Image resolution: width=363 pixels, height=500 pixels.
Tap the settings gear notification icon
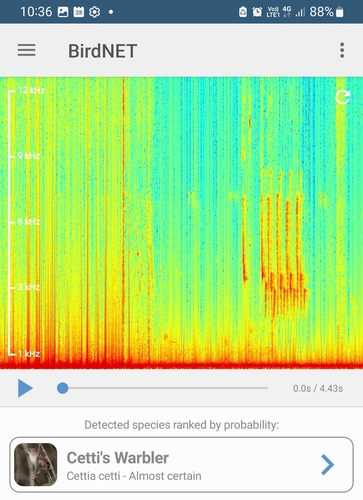tap(95, 12)
